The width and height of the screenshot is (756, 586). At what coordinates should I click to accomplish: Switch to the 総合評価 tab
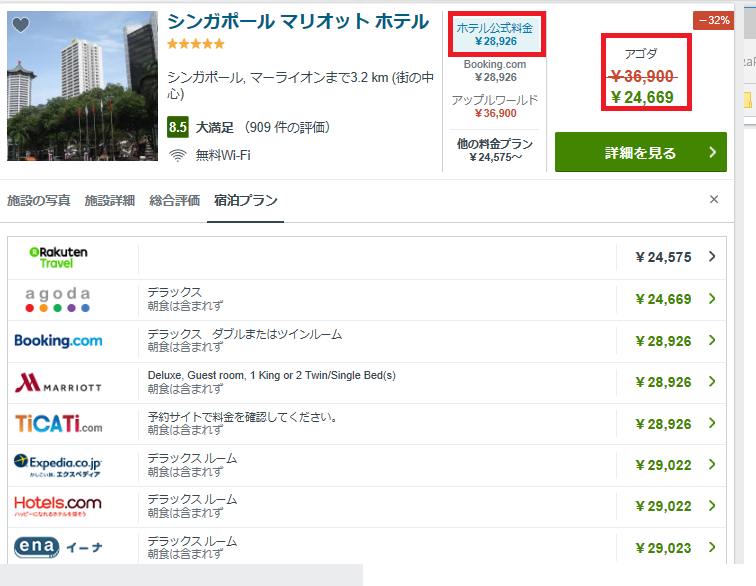click(x=175, y=200)
